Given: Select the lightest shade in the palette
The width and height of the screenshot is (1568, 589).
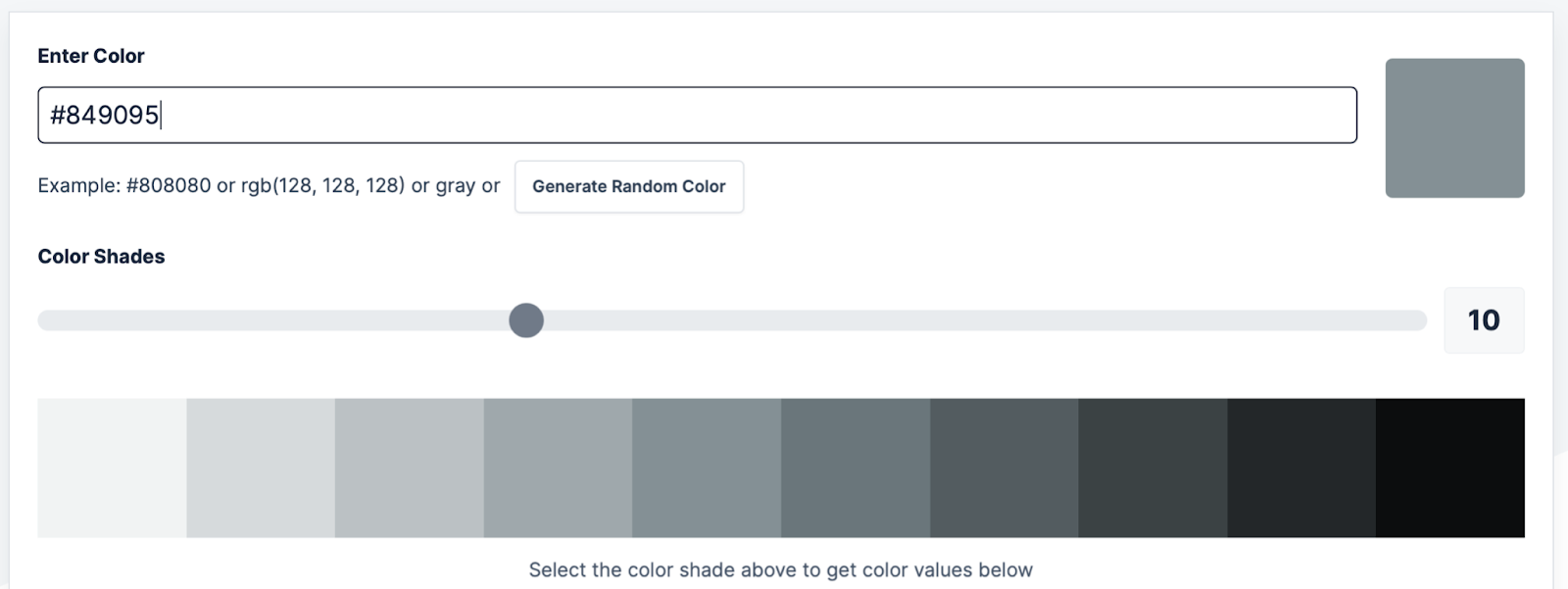Looking at the screenshot, I should pos(111,466).
